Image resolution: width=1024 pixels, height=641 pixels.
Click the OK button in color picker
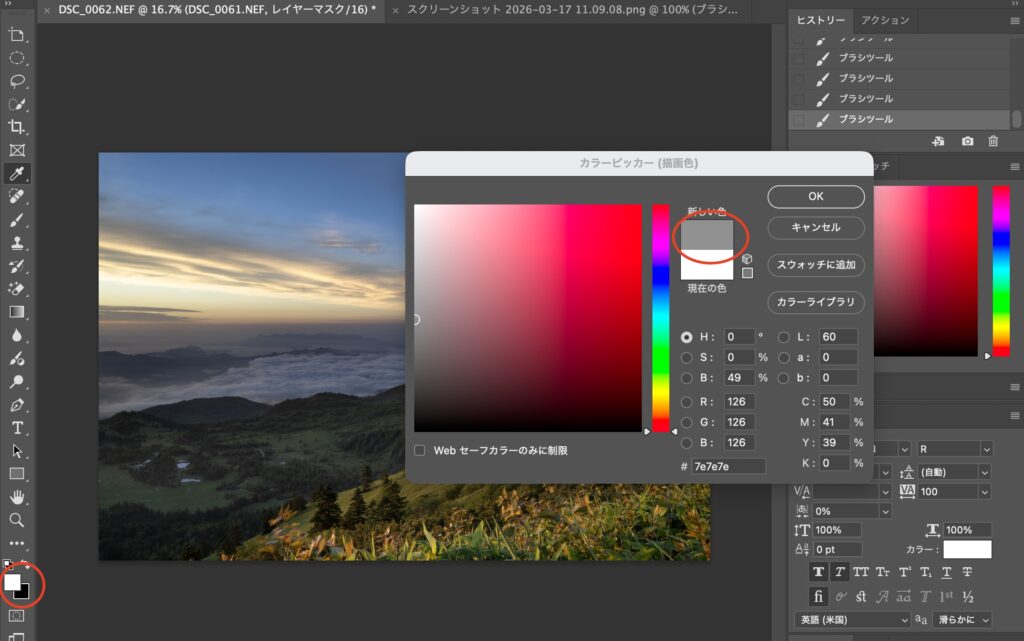[x=815, y=197]
